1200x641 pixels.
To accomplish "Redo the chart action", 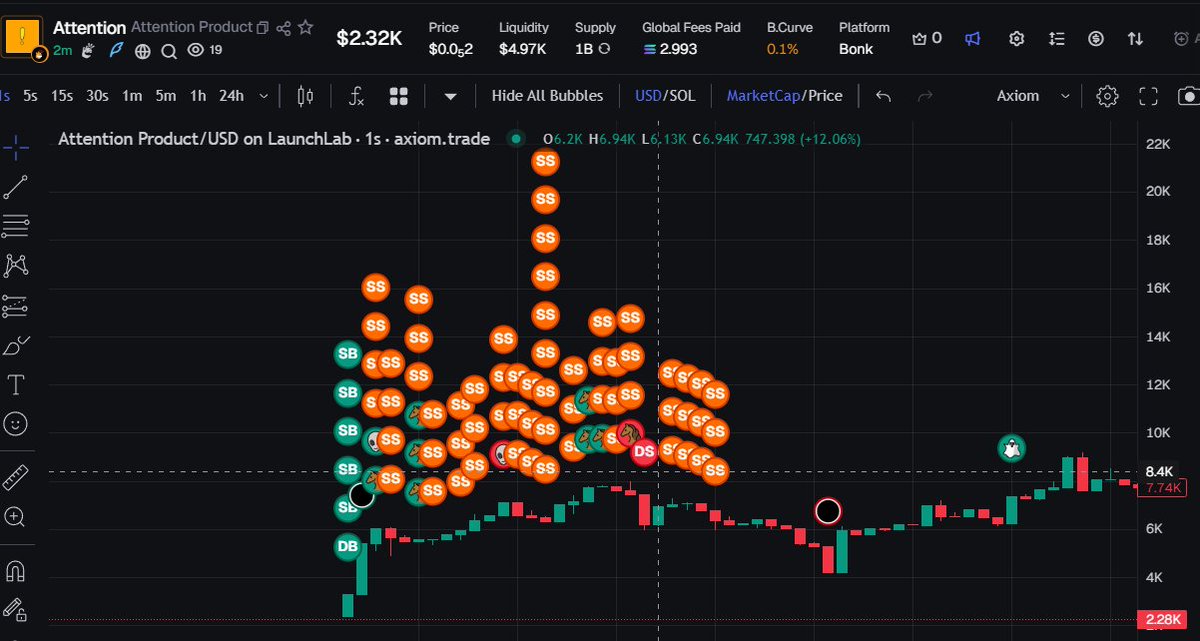I will 925,96.
